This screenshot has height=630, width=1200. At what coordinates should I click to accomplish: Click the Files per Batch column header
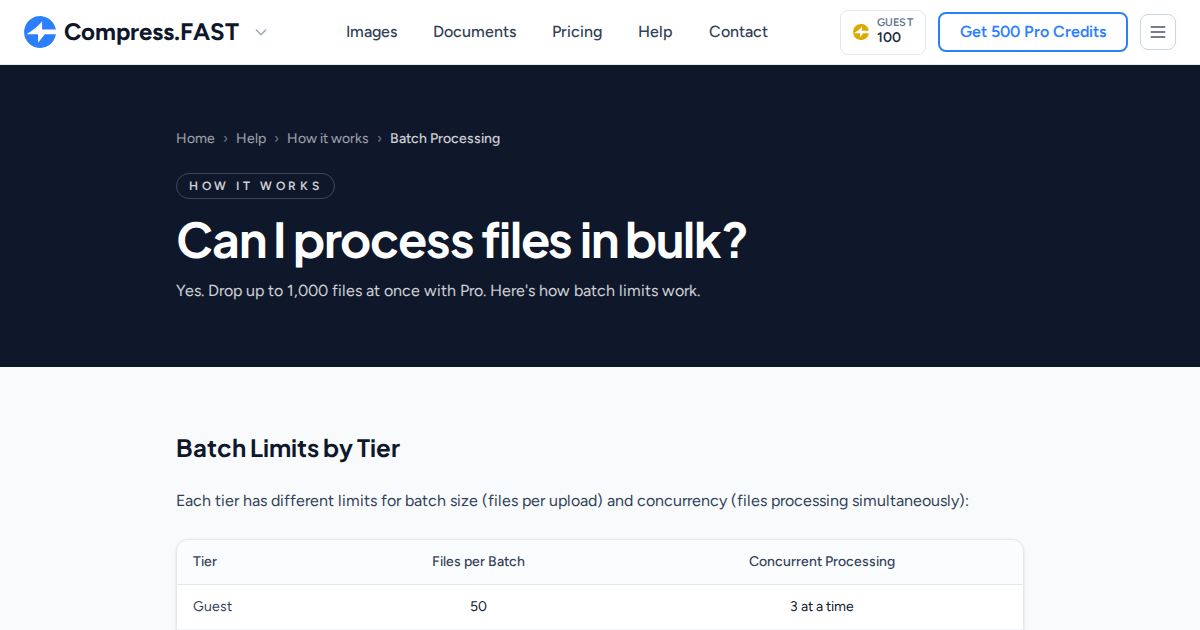[x=478, y=561]
